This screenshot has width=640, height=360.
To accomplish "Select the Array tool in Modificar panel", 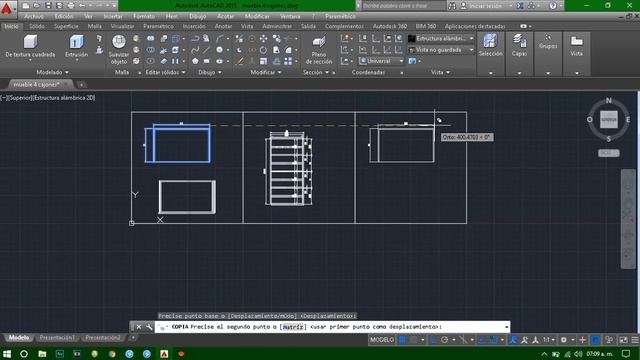I will tap(288, 61).
